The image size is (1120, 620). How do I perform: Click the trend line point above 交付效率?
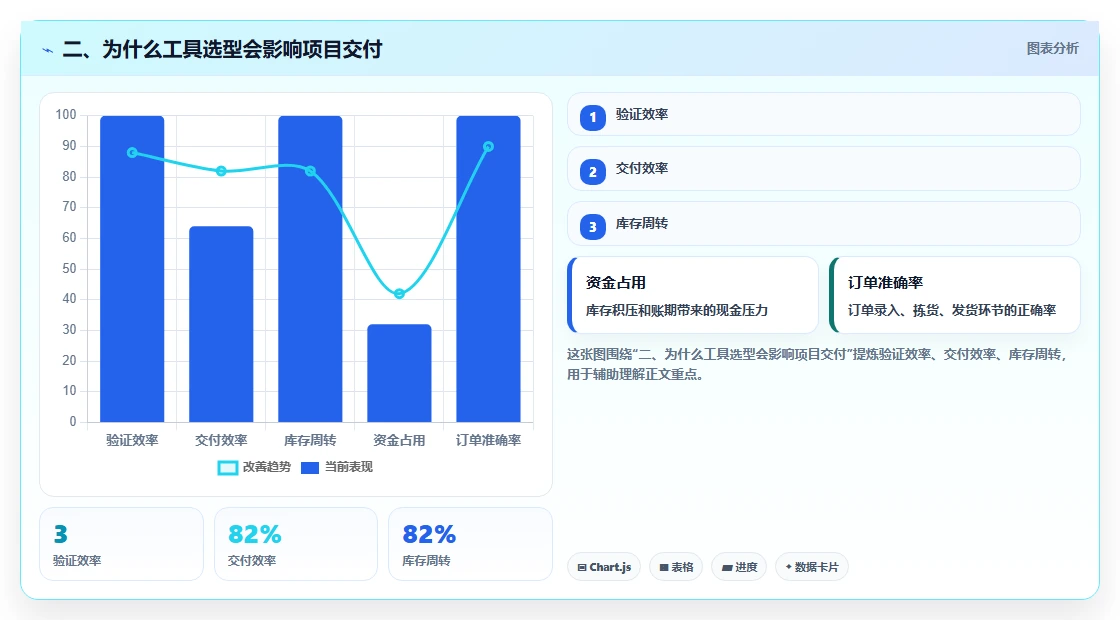click(x=221, y=171)
